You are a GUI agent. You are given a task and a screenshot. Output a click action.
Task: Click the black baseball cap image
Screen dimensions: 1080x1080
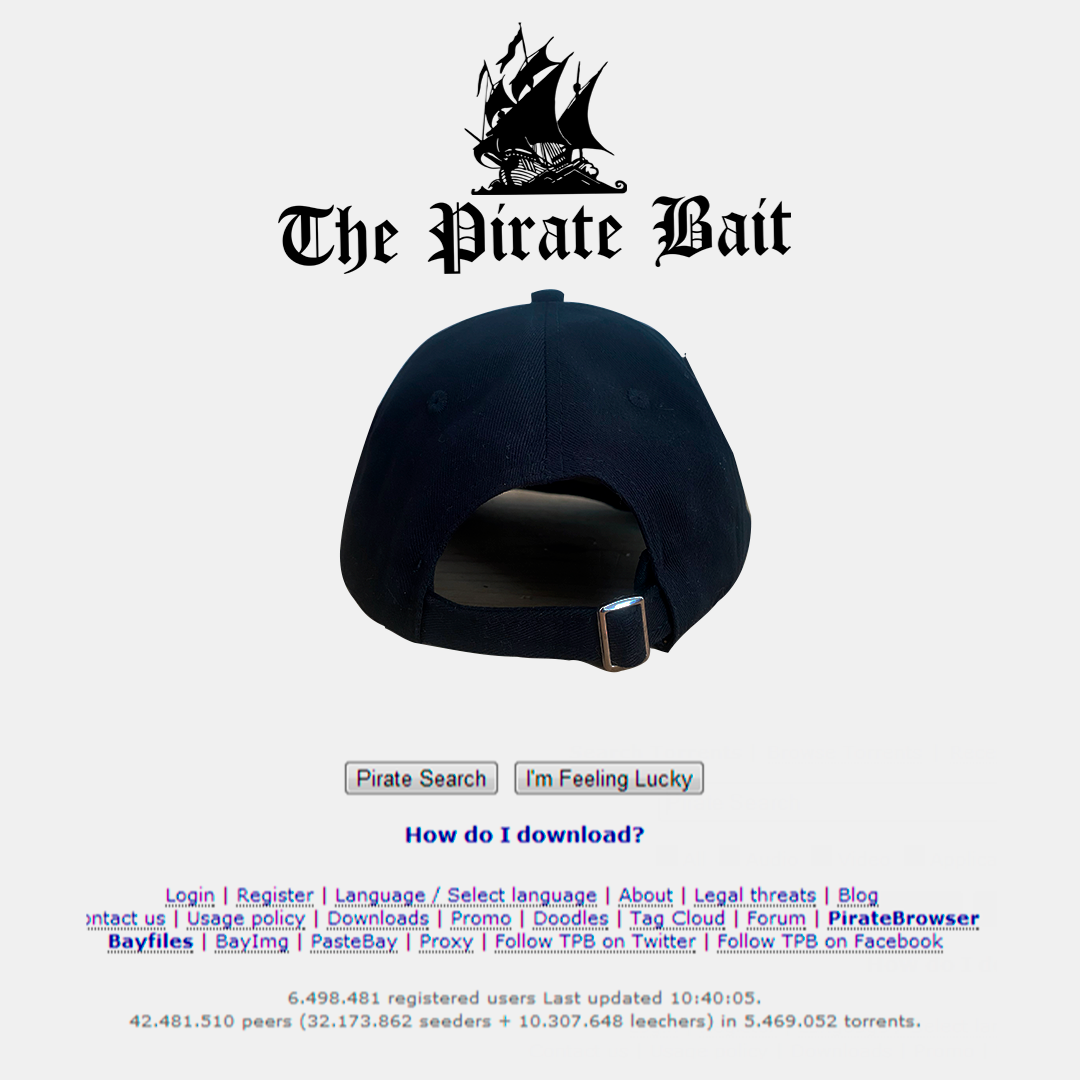click(545, 481)
